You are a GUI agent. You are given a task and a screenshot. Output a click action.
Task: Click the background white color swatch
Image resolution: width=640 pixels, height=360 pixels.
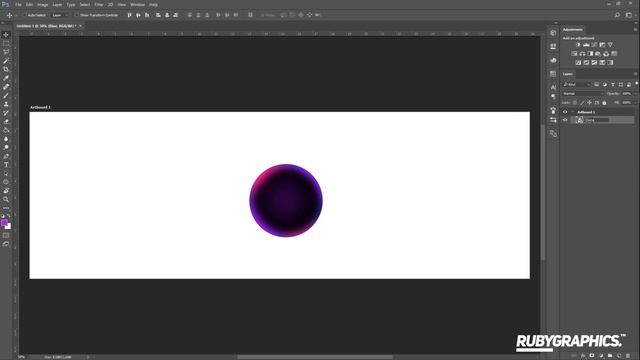pos(9,227)
